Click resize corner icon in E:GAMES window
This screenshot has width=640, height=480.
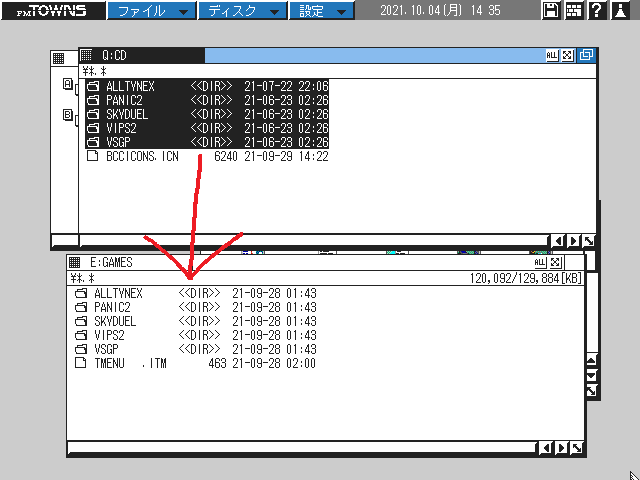point(576,448)
